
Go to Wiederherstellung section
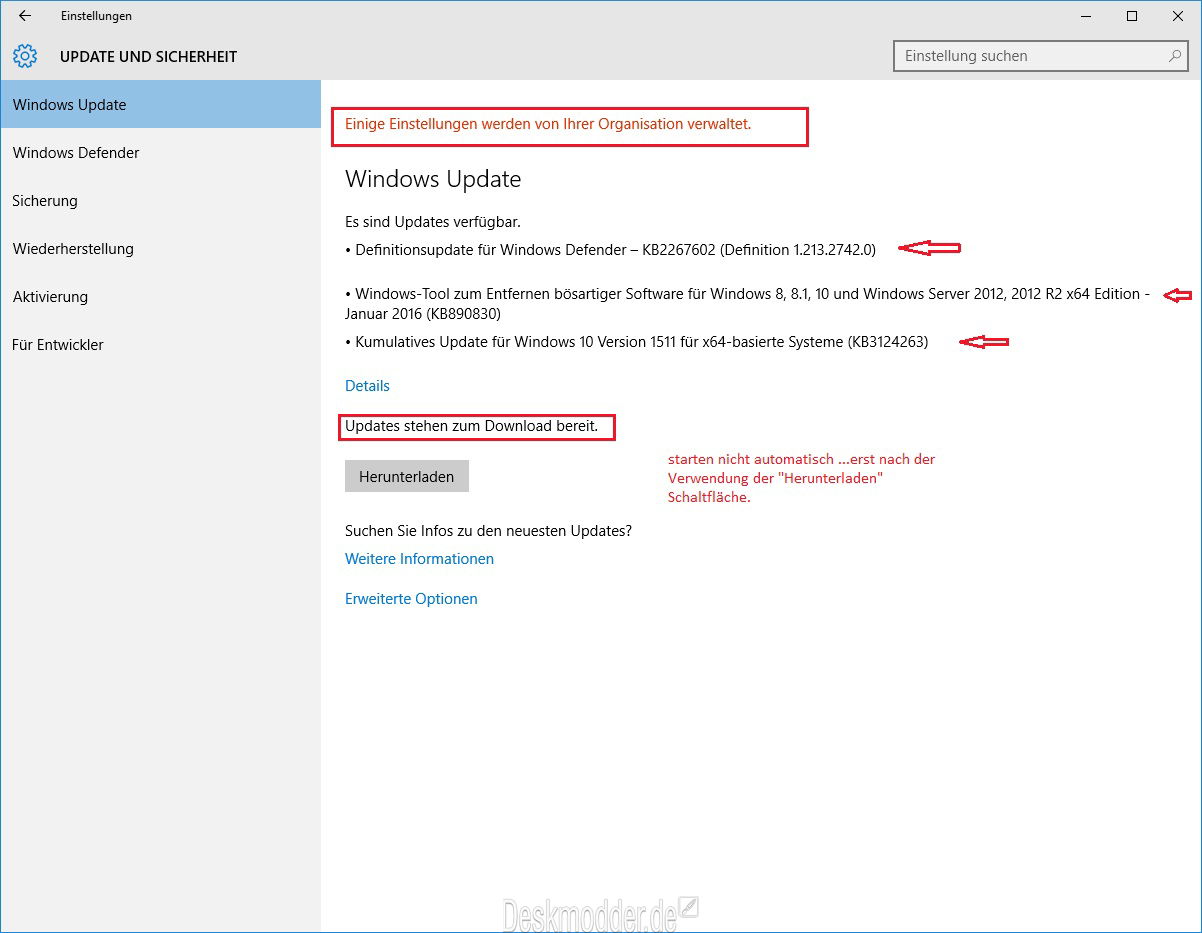[160, 248]
